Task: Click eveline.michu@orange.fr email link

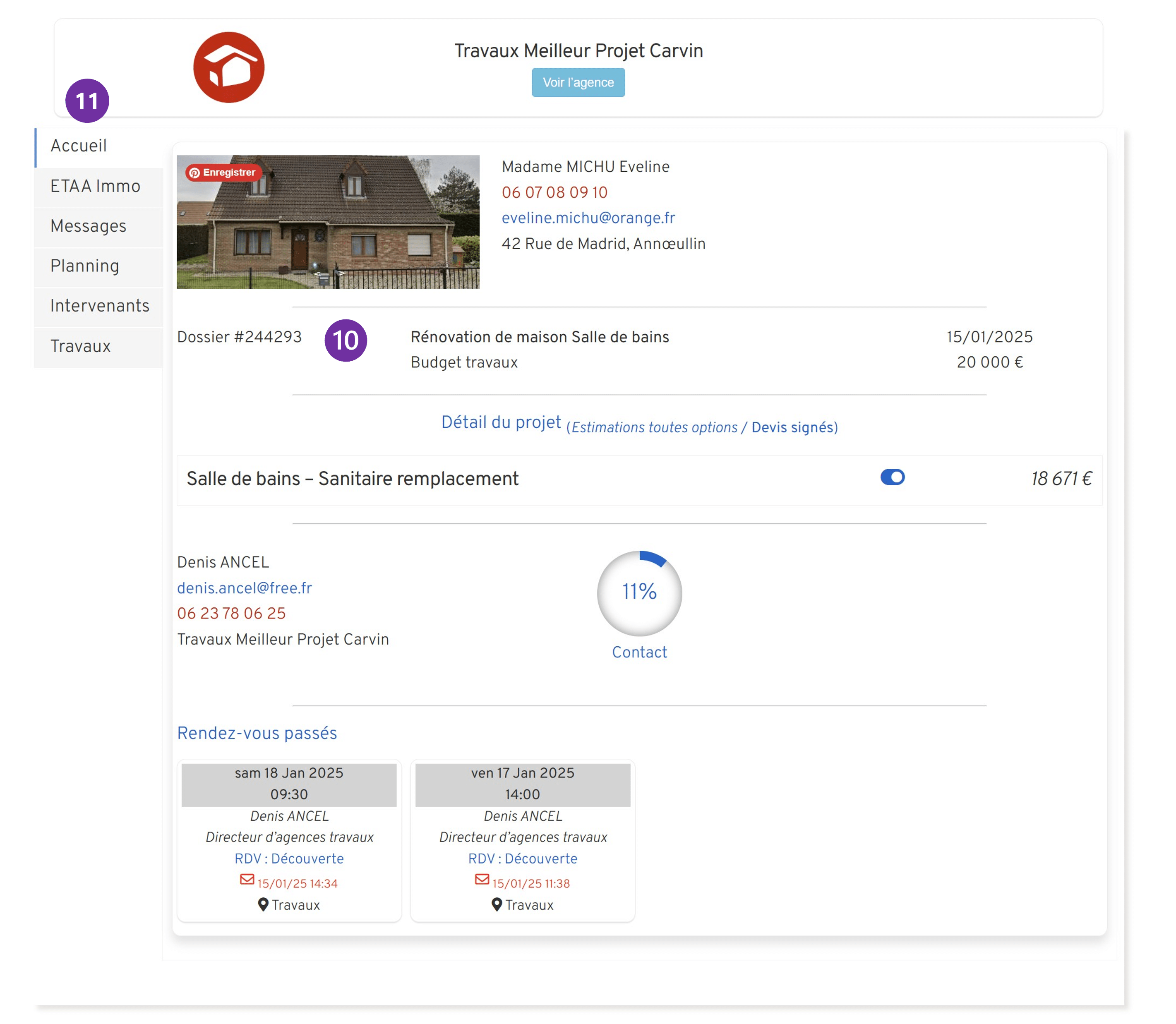Action: pos(588,218)
